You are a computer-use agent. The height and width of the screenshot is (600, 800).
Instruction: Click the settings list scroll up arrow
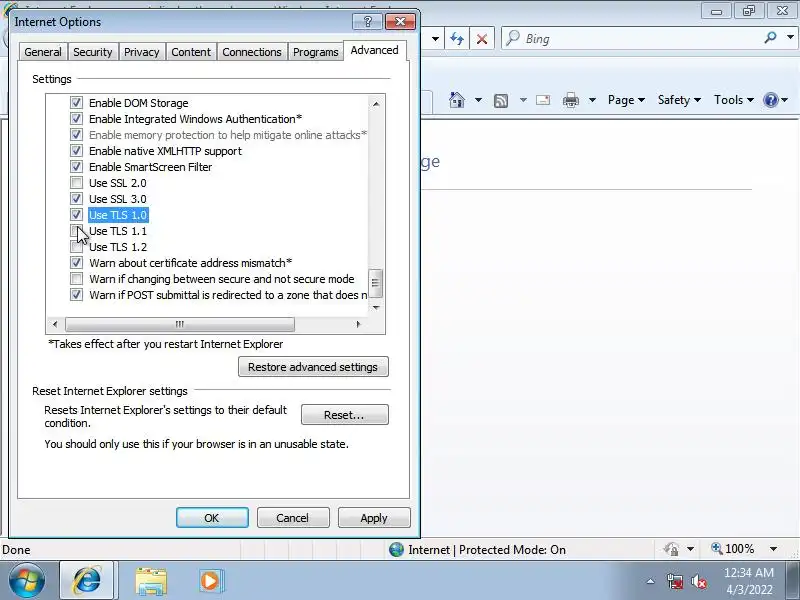(376, 104)
